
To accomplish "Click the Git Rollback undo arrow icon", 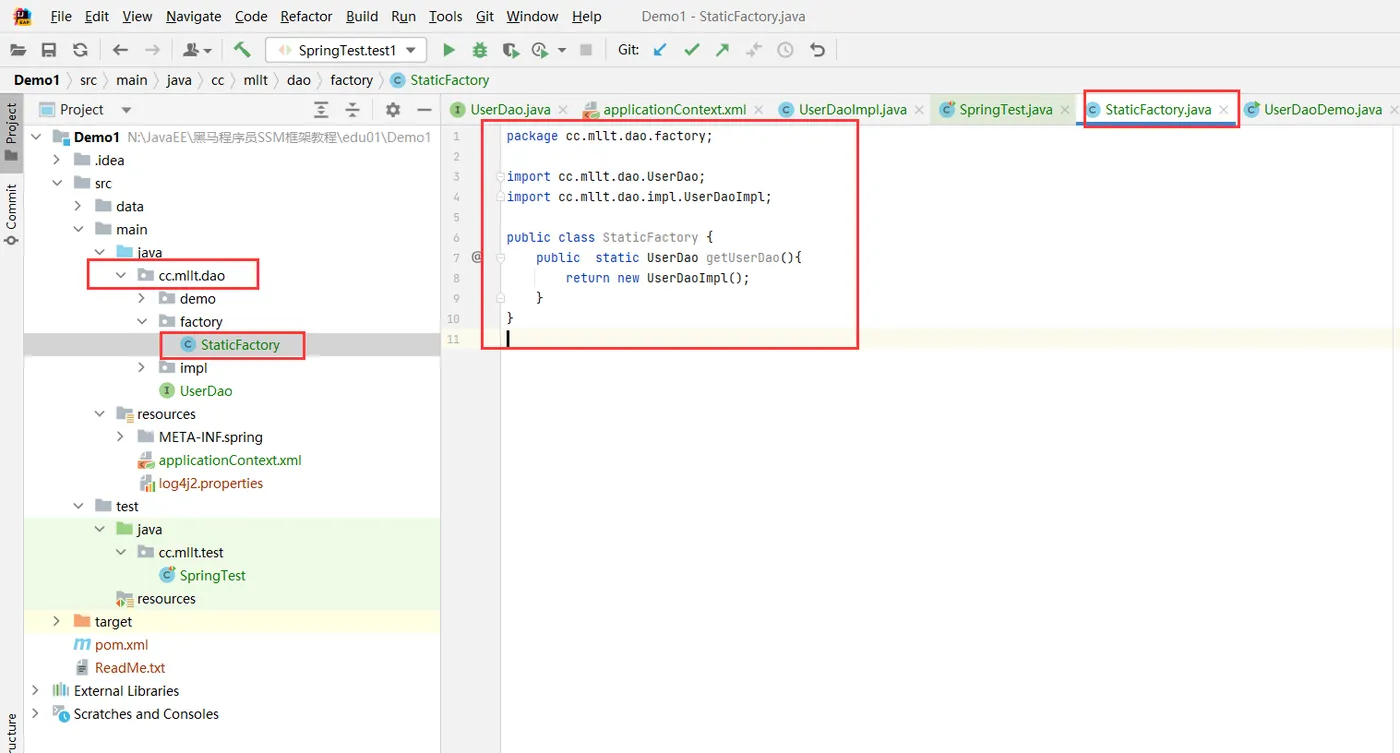I will [818, 50].
